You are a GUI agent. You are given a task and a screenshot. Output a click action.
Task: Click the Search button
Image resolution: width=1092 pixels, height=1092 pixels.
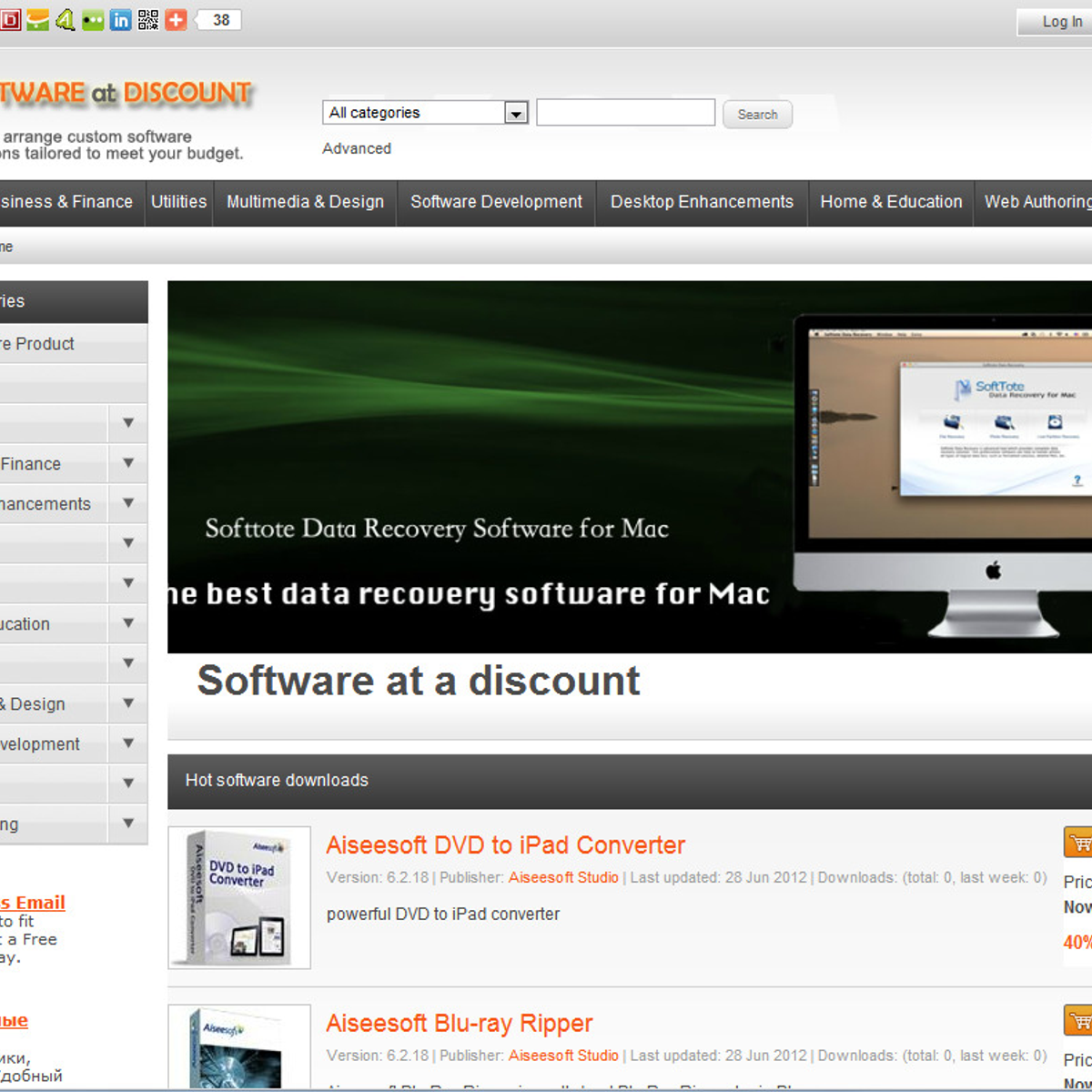point(757,115)
